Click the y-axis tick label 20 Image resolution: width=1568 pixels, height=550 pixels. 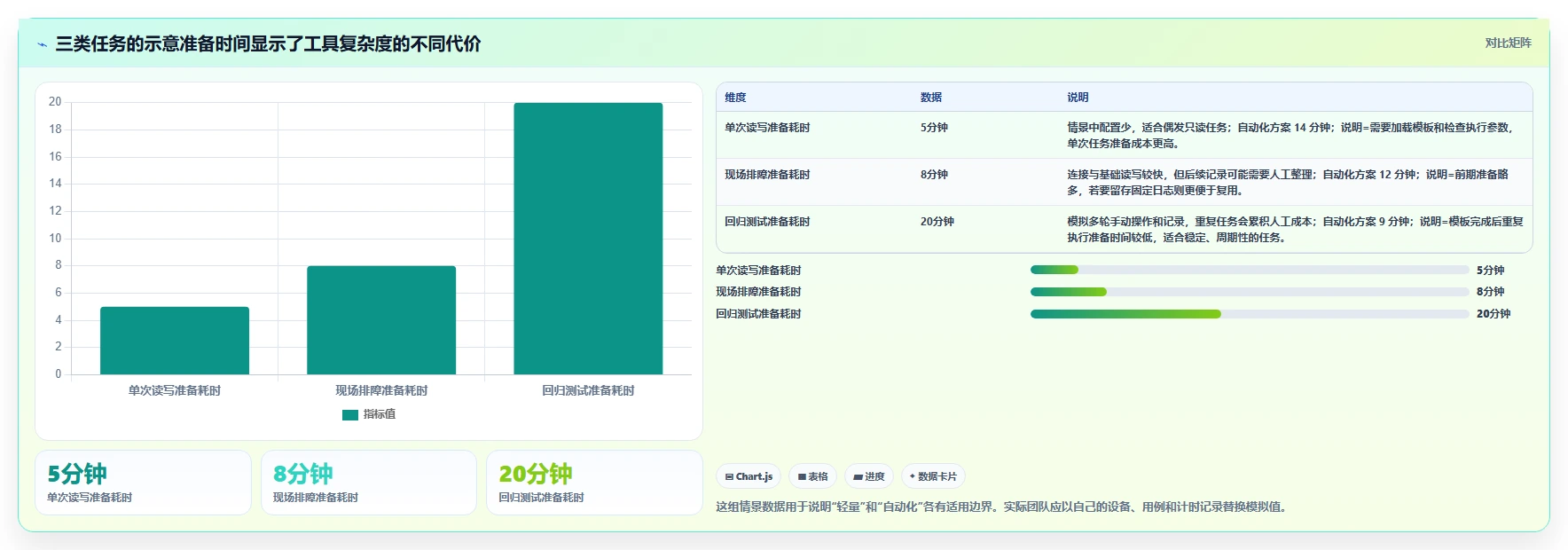pyautogui.click(x=55, y=102)
